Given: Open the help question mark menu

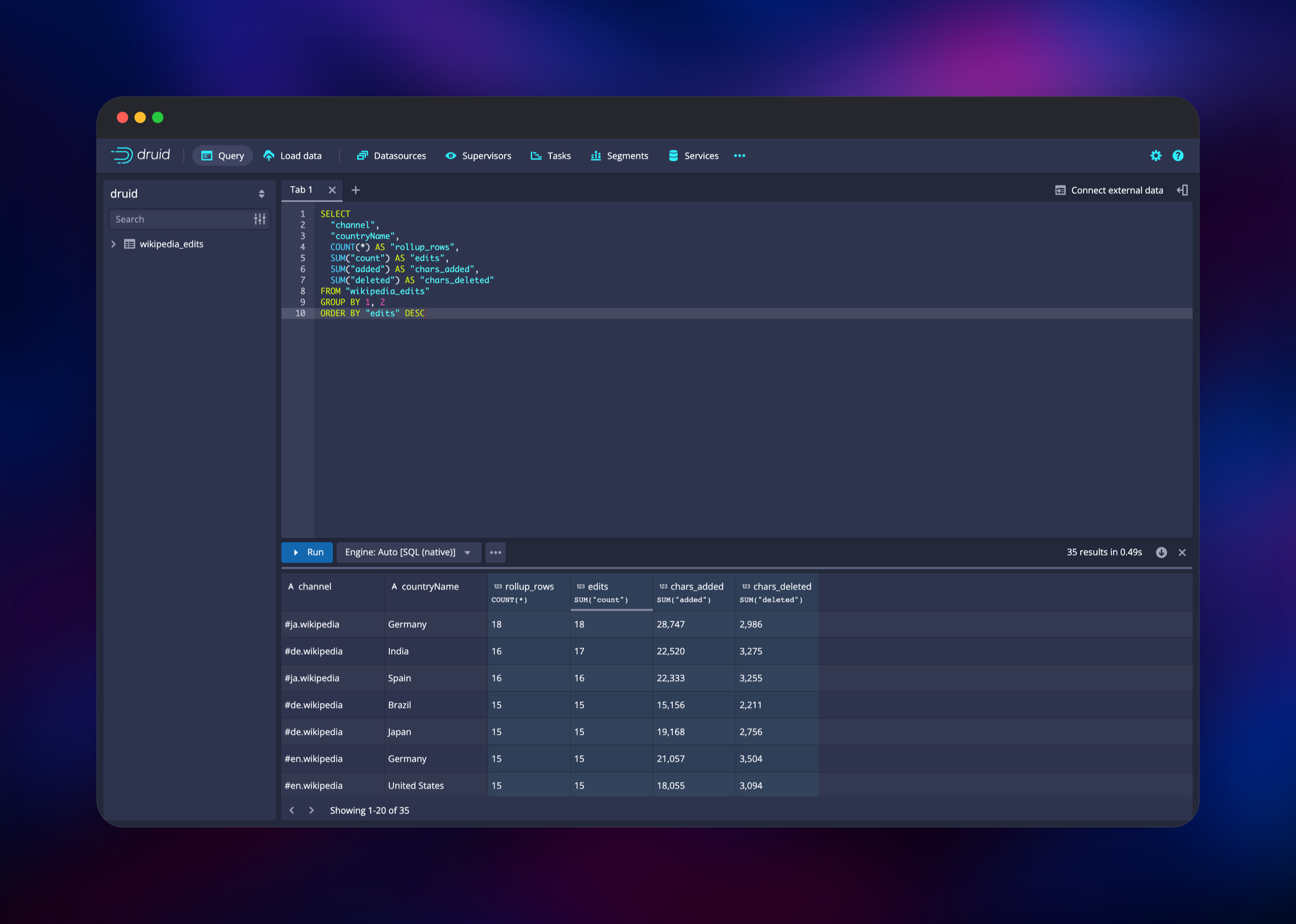Looking at the screenshot, I should coord(1178,156).
